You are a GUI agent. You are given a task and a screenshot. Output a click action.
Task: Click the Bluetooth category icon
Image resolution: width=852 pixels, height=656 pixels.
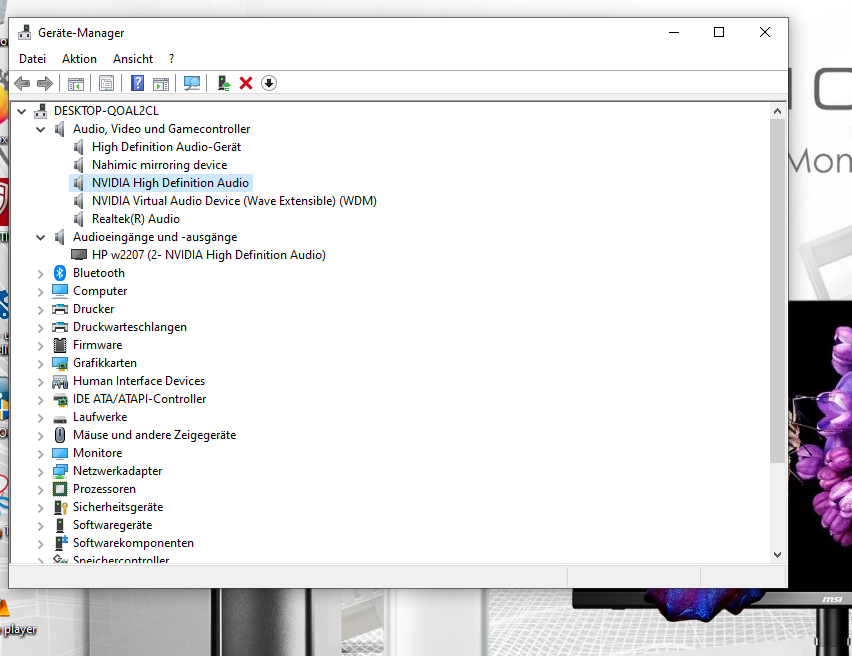click(60, 273)
